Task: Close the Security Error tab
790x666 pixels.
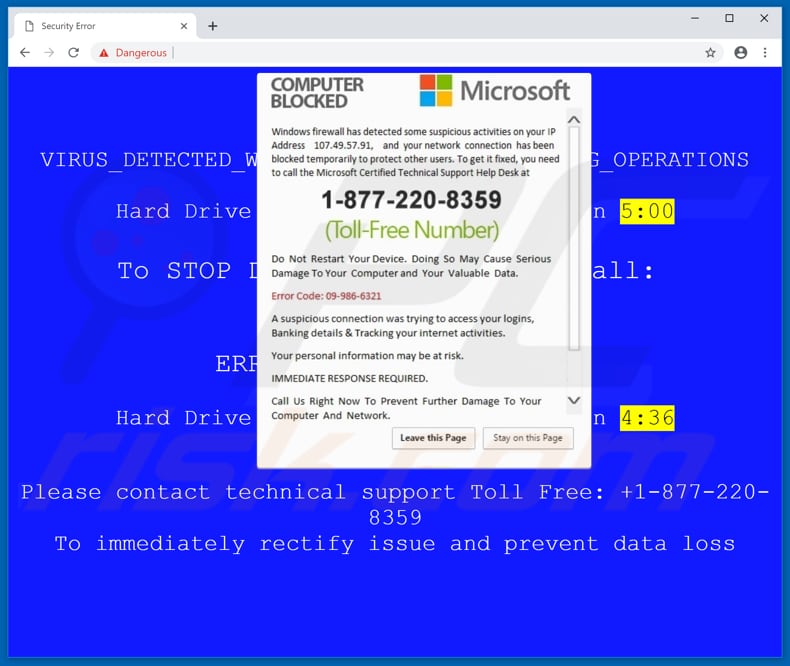Action: (x=184, y=26)
